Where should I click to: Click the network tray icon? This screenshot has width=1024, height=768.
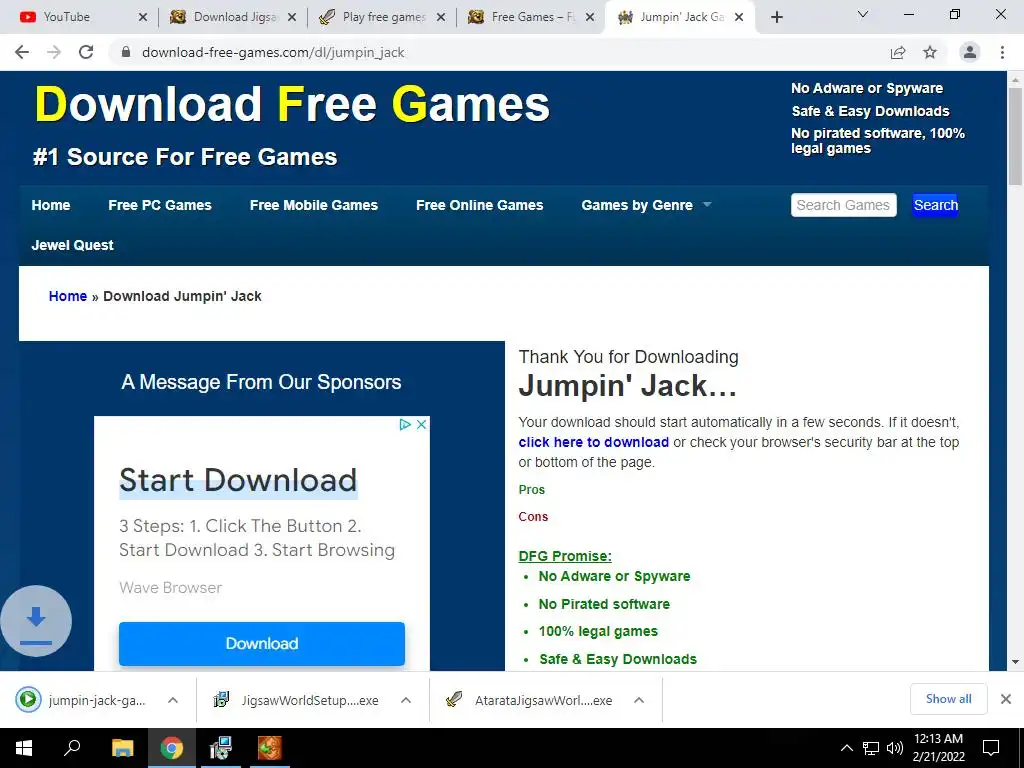click(x=871, y=748)
